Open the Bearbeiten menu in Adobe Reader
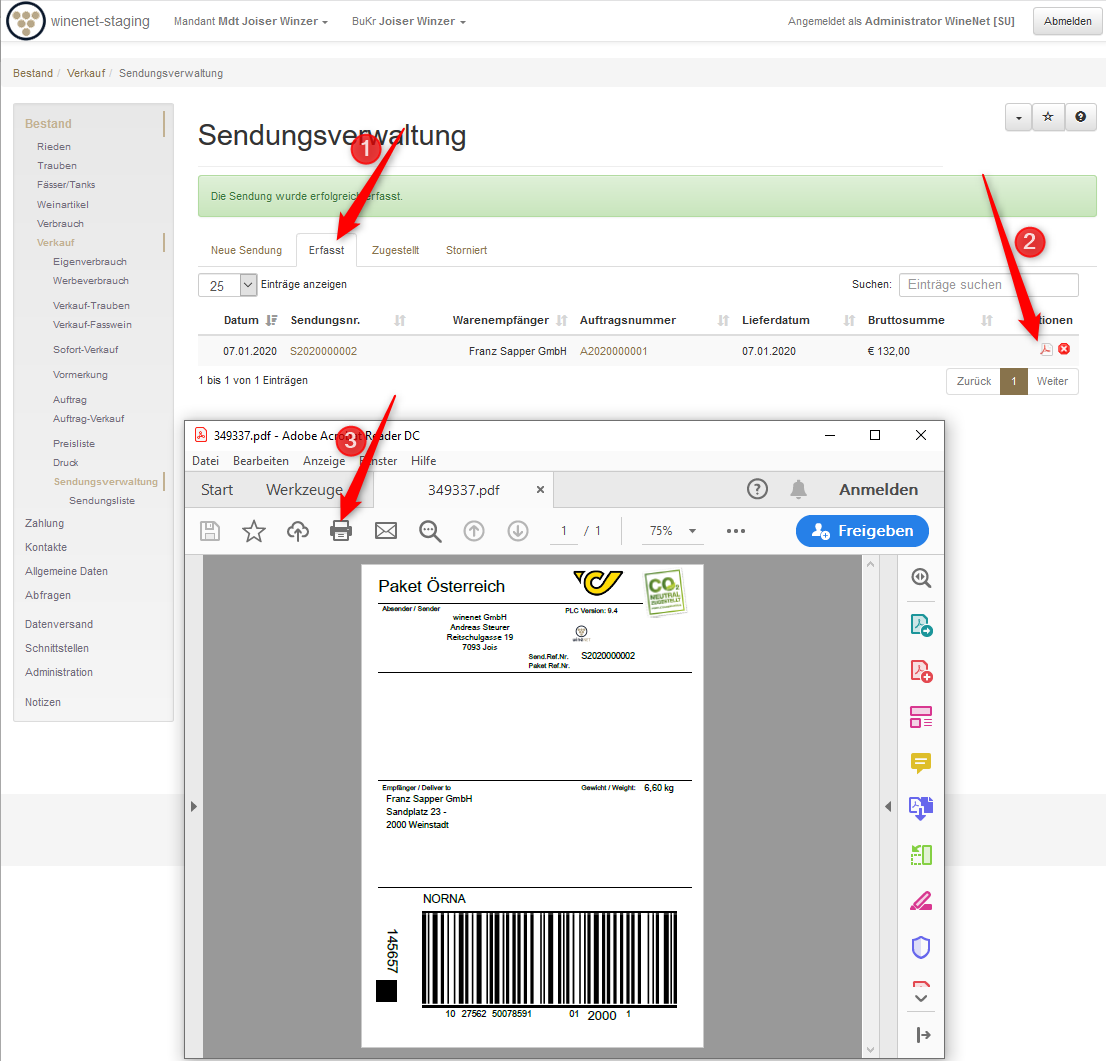The image size is (1106, 1061). 261,461
